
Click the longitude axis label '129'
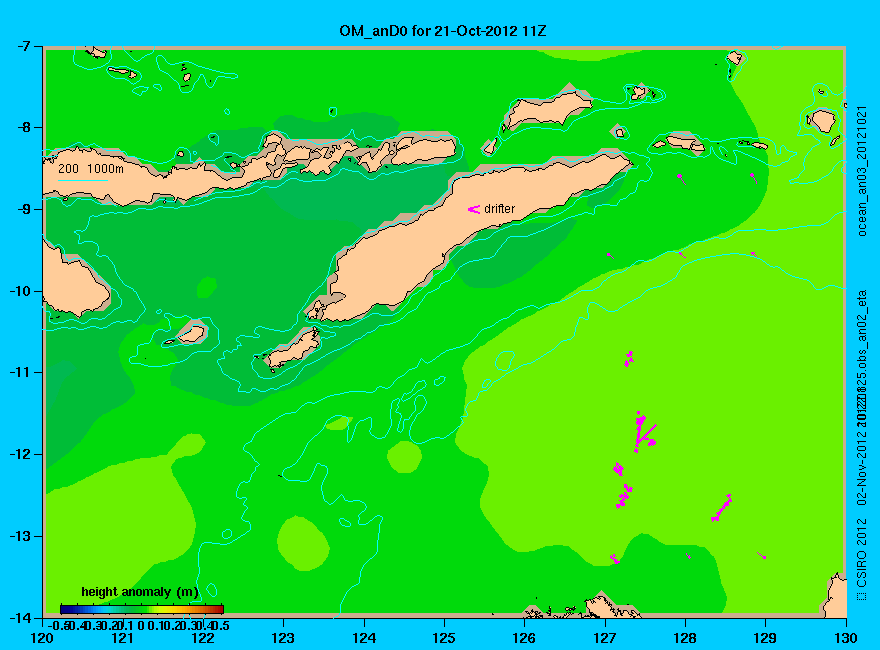[x=766, y=638]
